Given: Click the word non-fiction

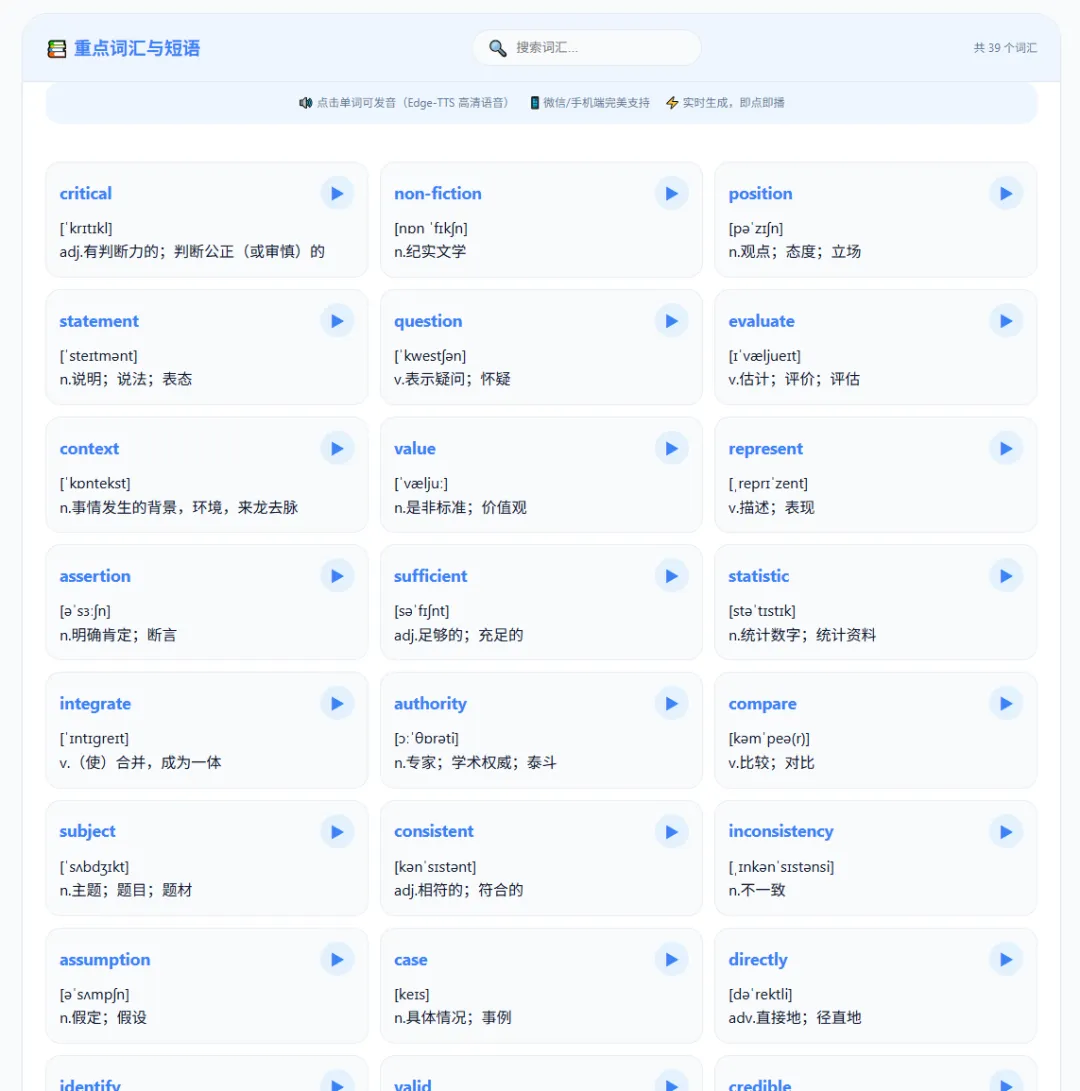Looking at the screenshot, I should pos(438,193).
